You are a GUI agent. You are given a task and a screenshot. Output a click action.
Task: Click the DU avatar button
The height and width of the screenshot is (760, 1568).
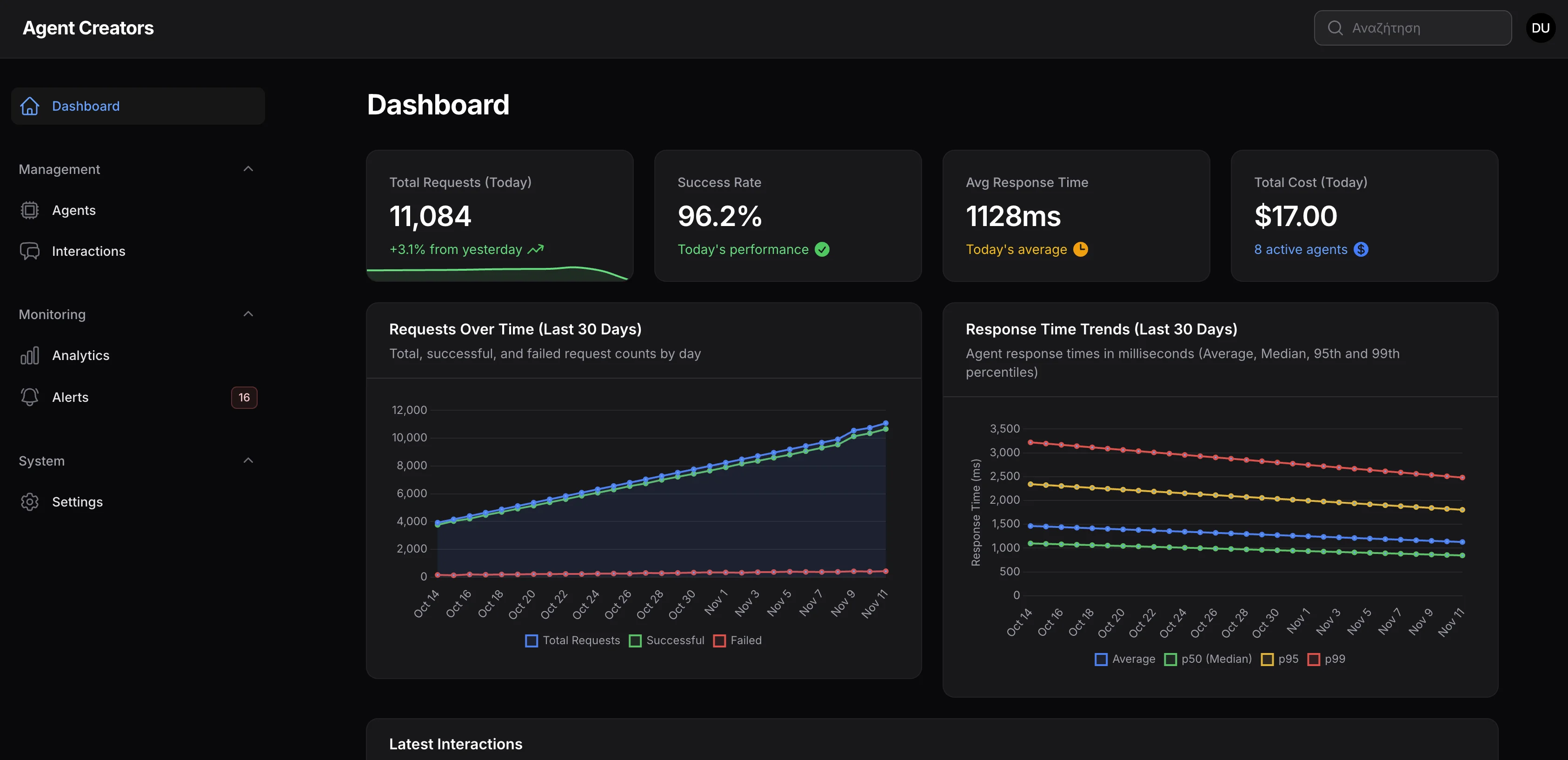pos(1541,27)
